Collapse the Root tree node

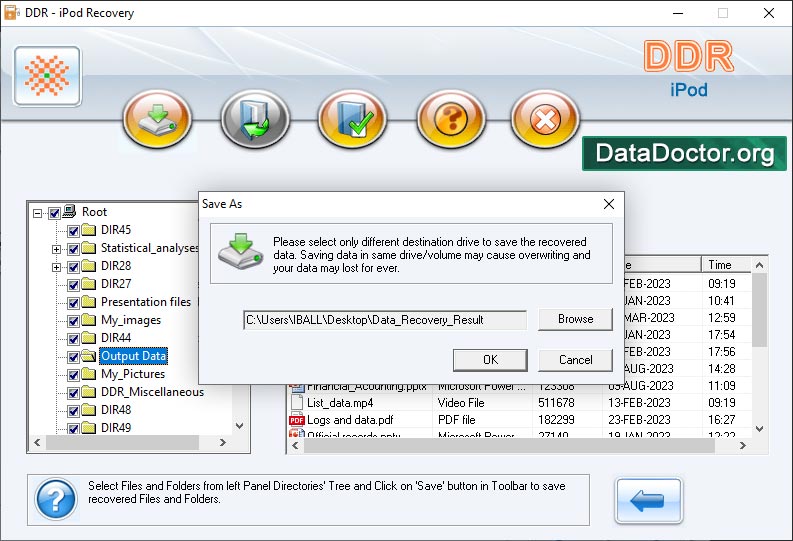[37, 213]
